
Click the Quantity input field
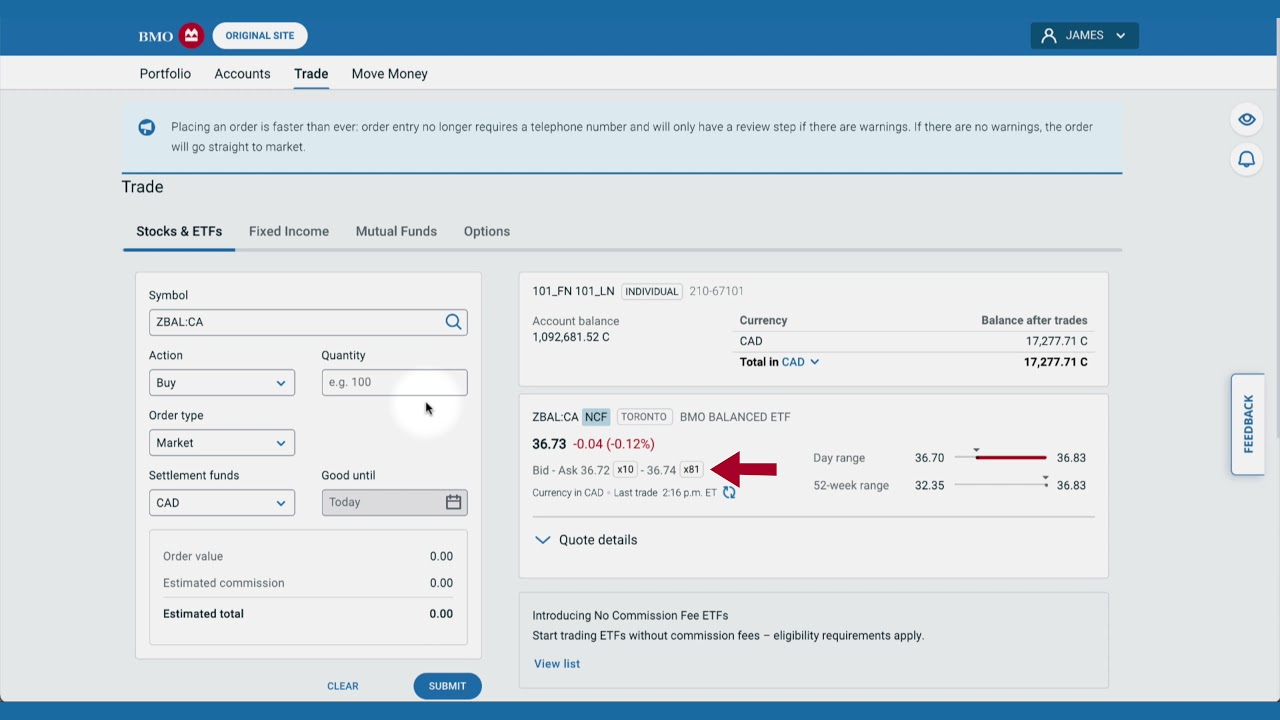click(x=394, y=382)
